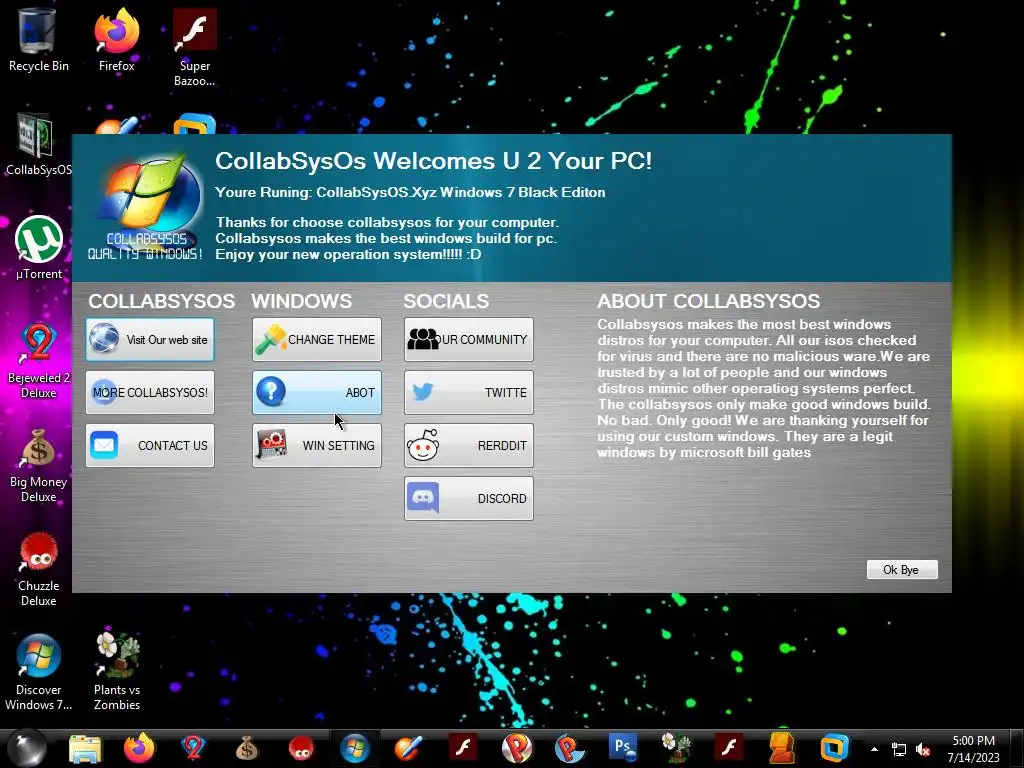Select the Super Bazoo... Flash desktop shortcut
1024x768 pixels.
tap(195, 48)
